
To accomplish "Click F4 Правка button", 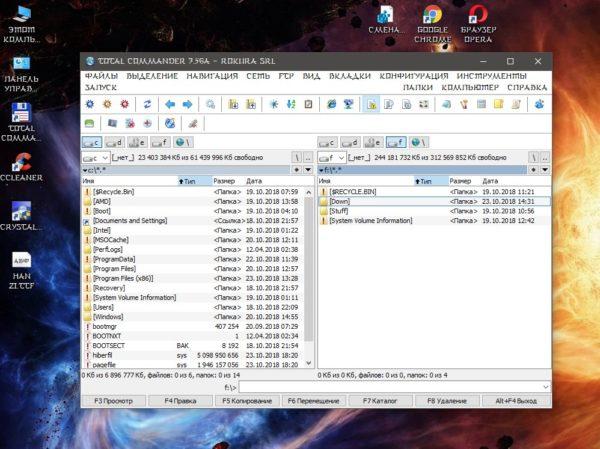I will click(180, 401).
